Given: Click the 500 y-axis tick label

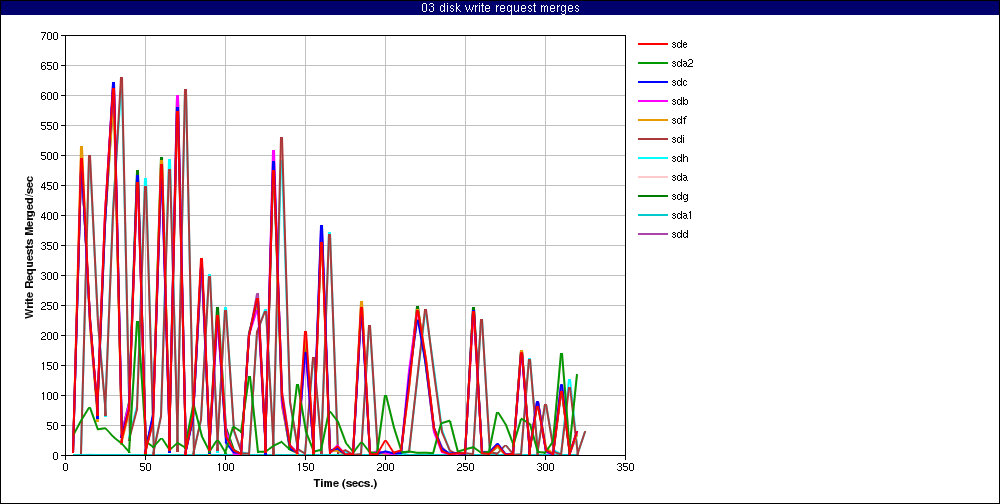Looking at the screenshot, I should click(x=52, y=156).
